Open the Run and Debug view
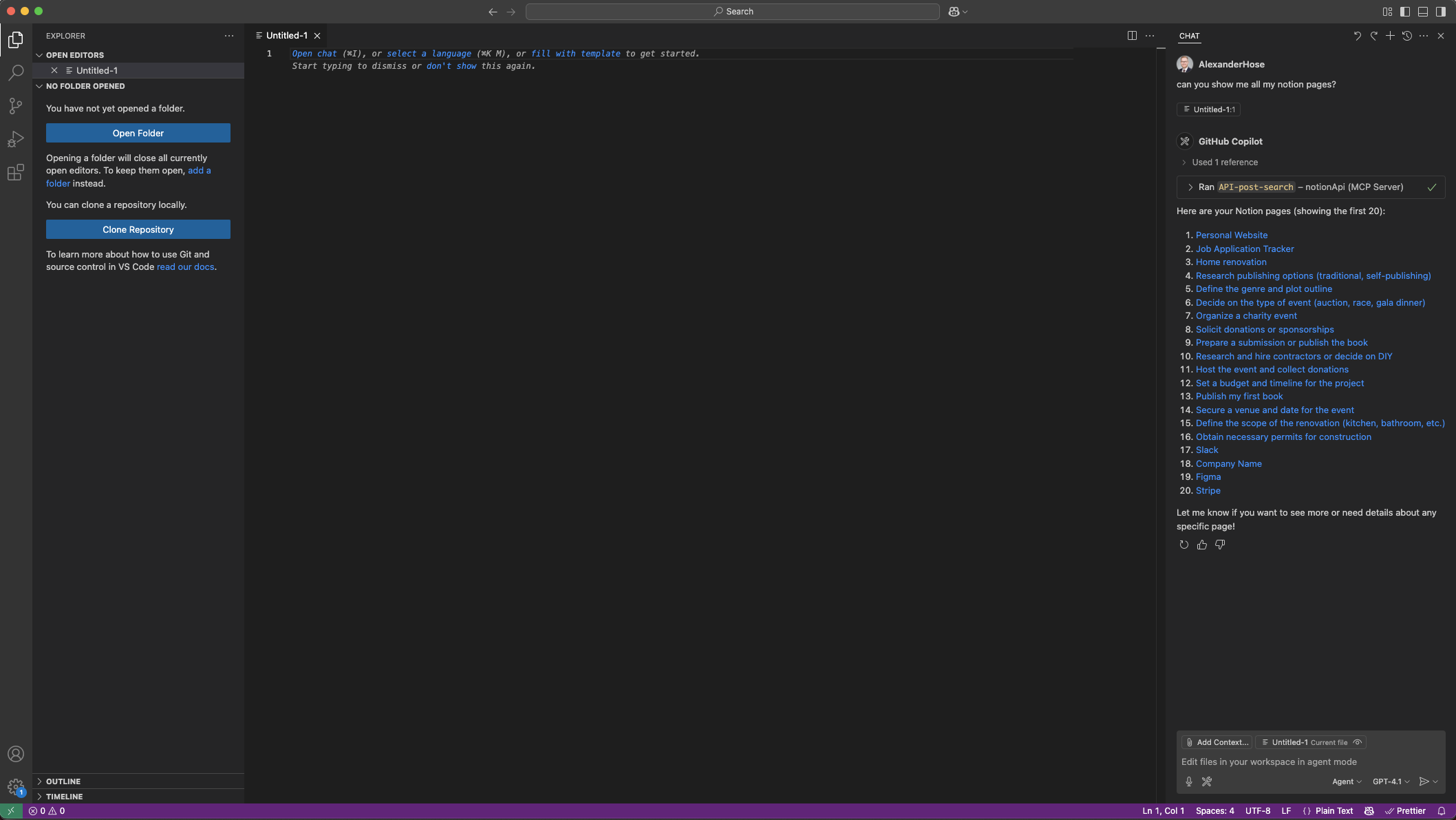 16,139
